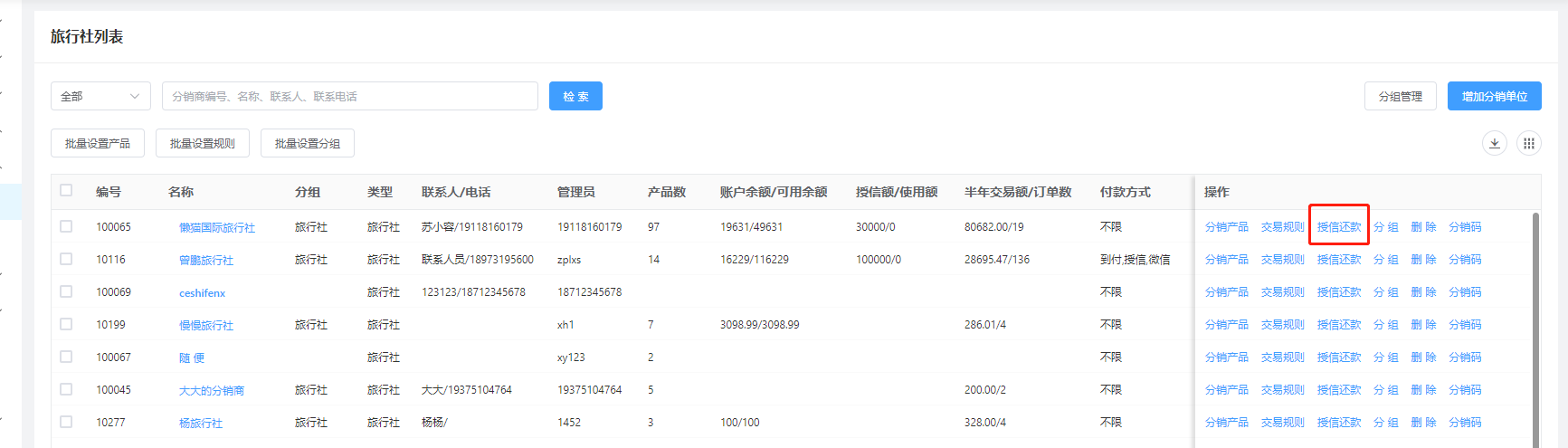The image size is (1568, 448).
Task: Click 批量设置规则 button
Action: [203, 143]
